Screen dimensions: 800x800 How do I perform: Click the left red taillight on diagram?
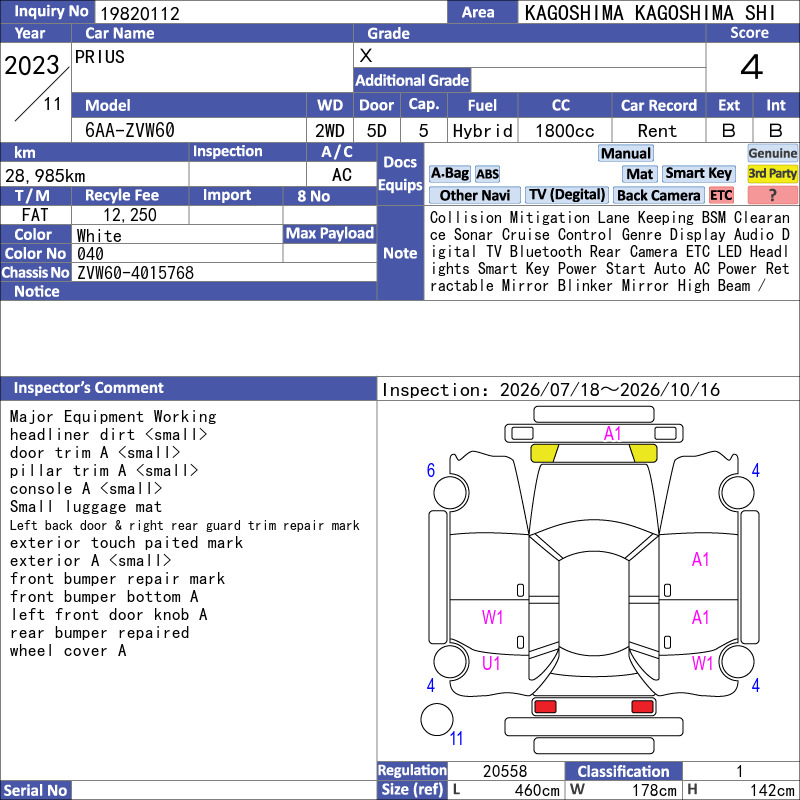click(x=545, y=707)
